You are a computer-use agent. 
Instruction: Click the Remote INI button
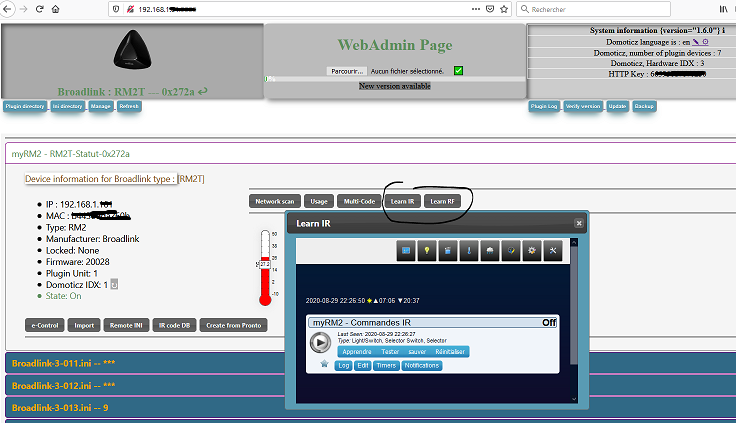[126, 325]
